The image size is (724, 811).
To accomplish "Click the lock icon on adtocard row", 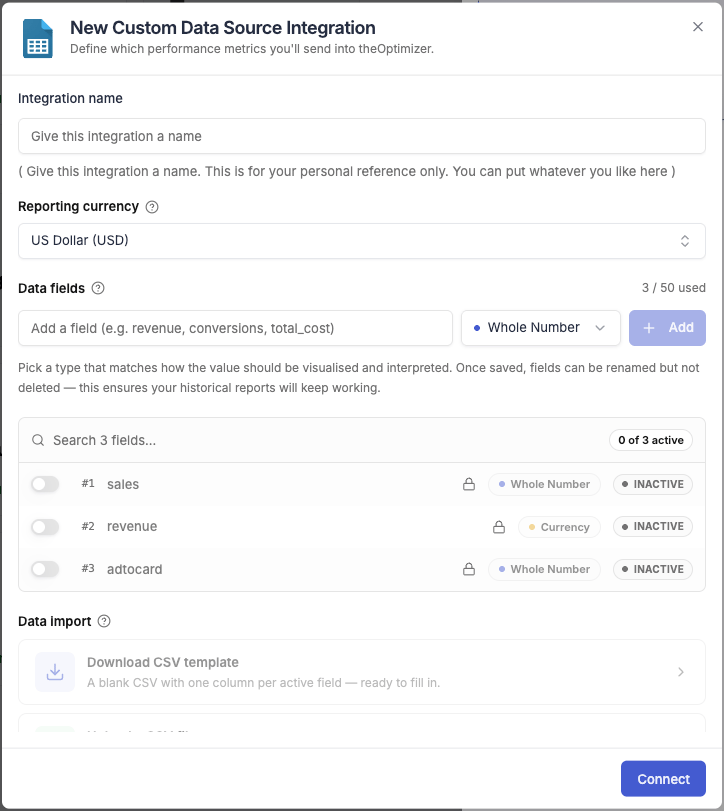I will click(x=469, y=569).
